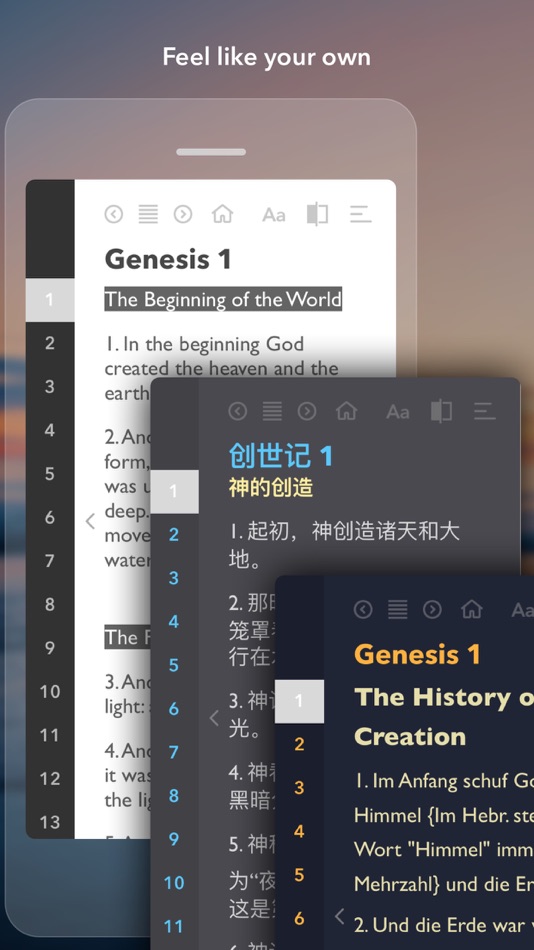Select chapter 13 in white window sidebar

tap(50, 823)
